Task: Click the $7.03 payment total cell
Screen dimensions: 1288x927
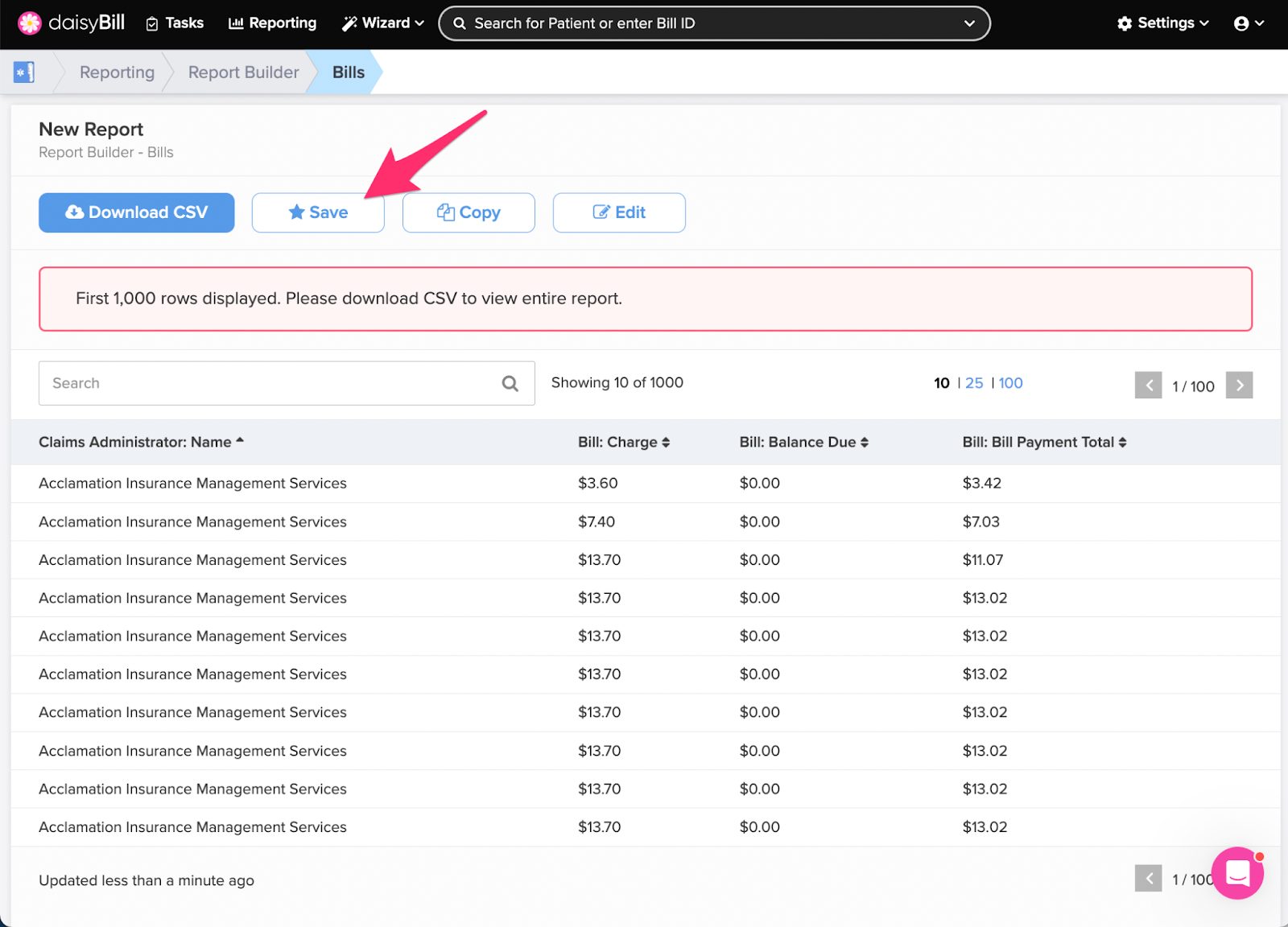Action: pyautogui.click(x=981, y=522)
